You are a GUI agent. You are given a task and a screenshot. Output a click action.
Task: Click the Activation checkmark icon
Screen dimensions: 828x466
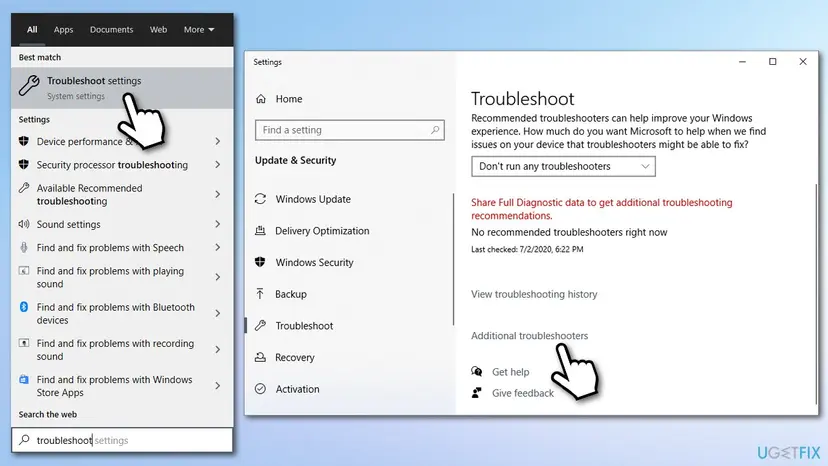point(260,389)
